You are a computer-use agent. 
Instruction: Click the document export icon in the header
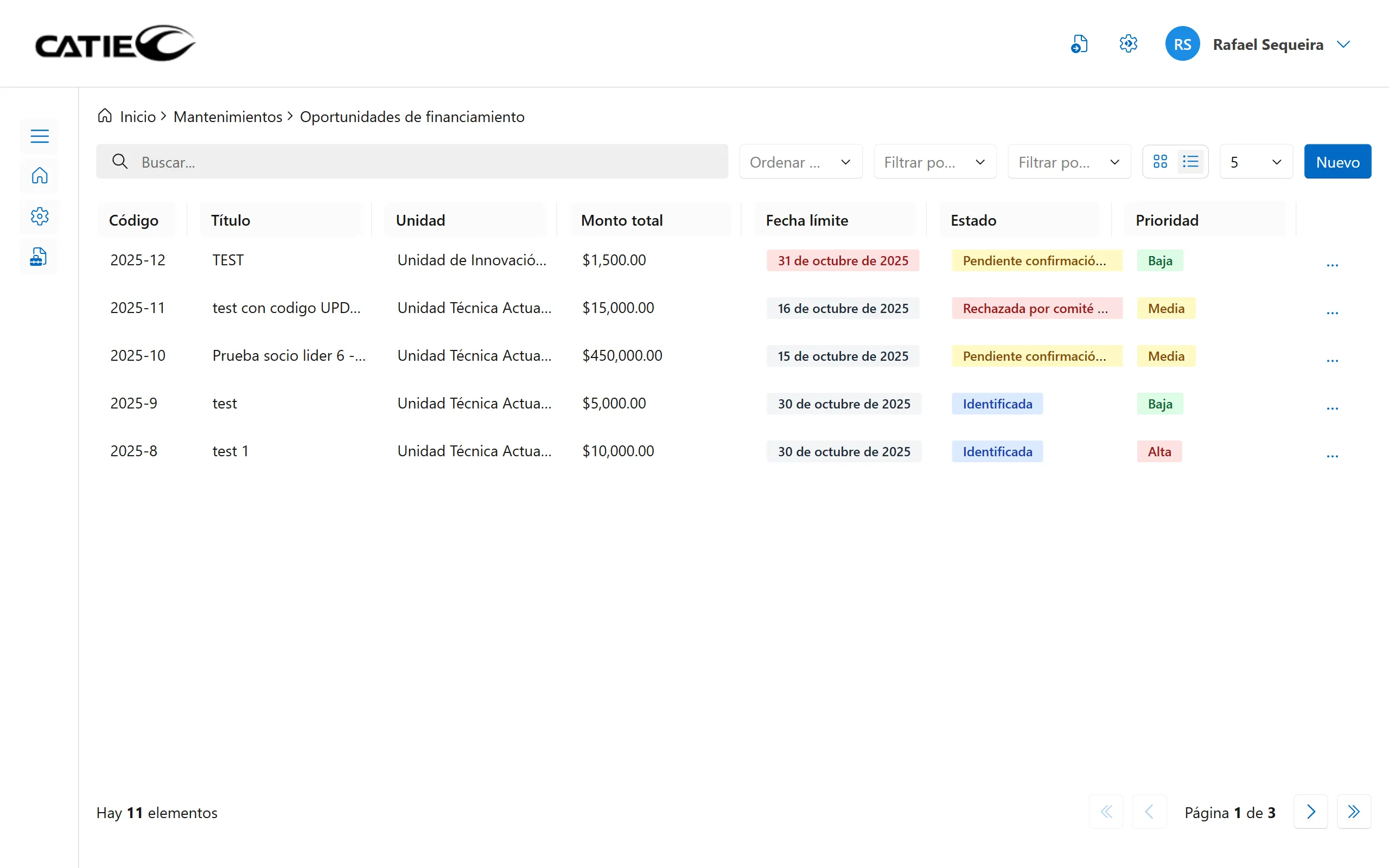(x=1079, y=44)
